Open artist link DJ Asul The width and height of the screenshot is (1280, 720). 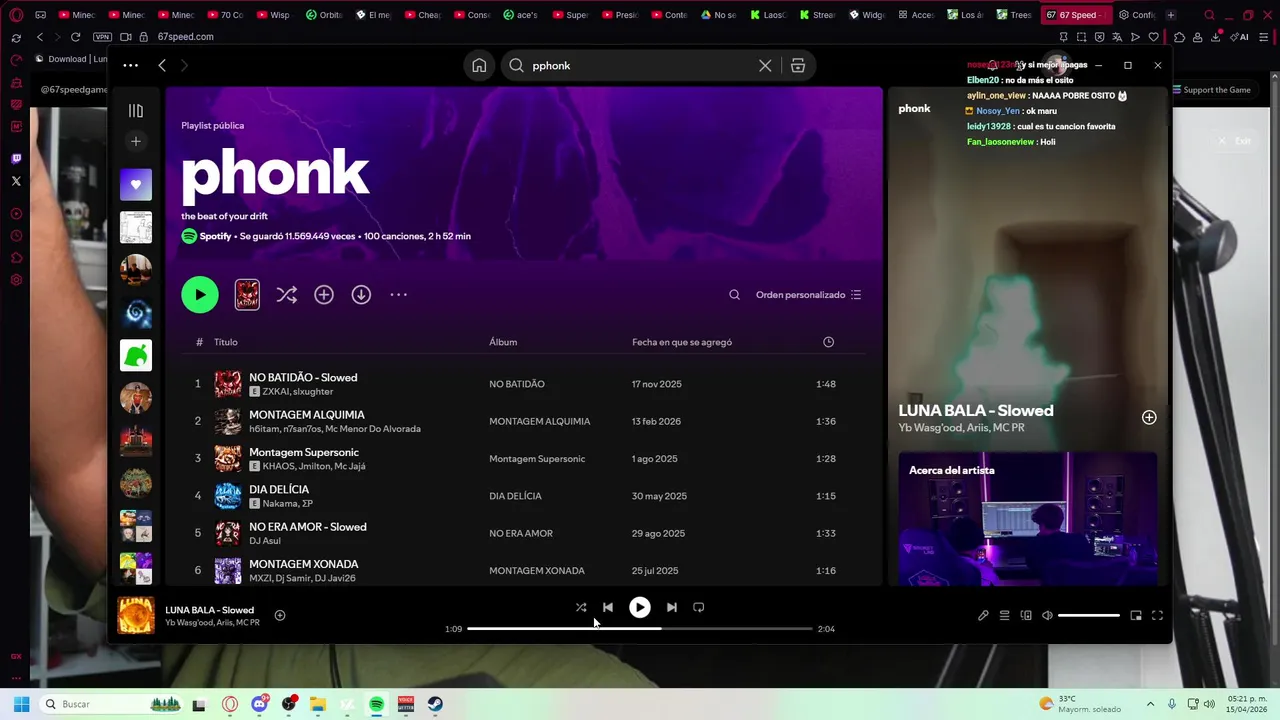pyautogui.click(x=265, y=541)
